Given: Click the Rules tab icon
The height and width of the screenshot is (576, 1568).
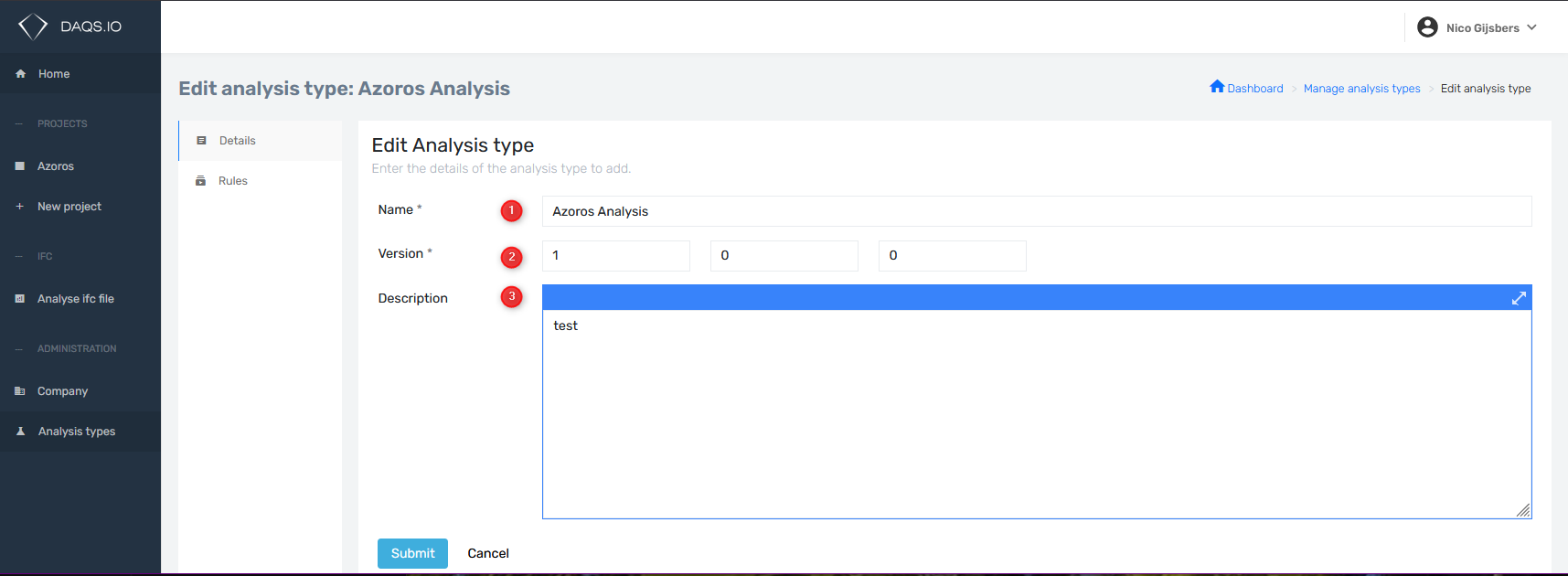Looking at the screenshot, I should tap(200, 181).
